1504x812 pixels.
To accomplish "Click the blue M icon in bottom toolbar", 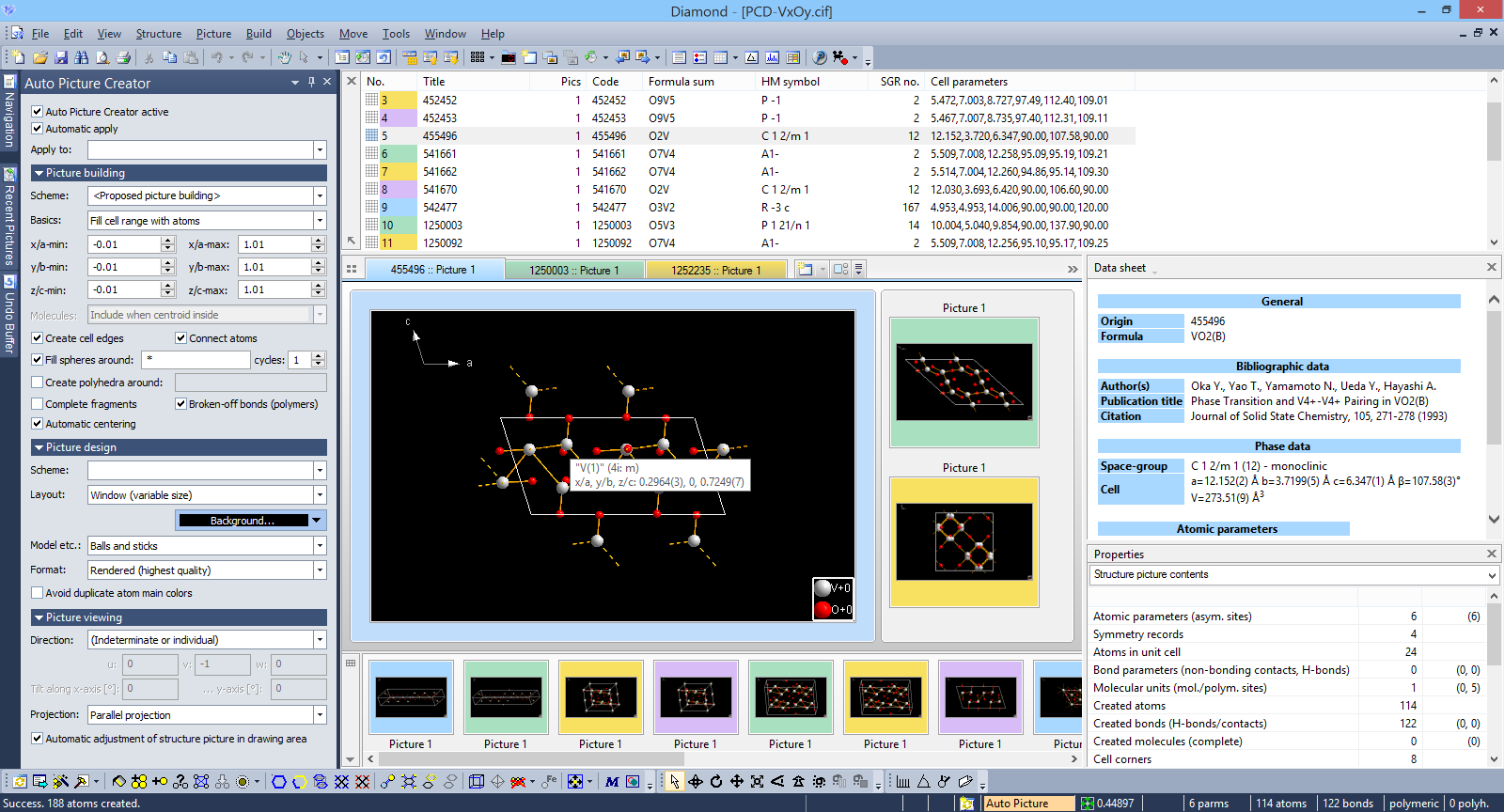I will tap(612, 781).
